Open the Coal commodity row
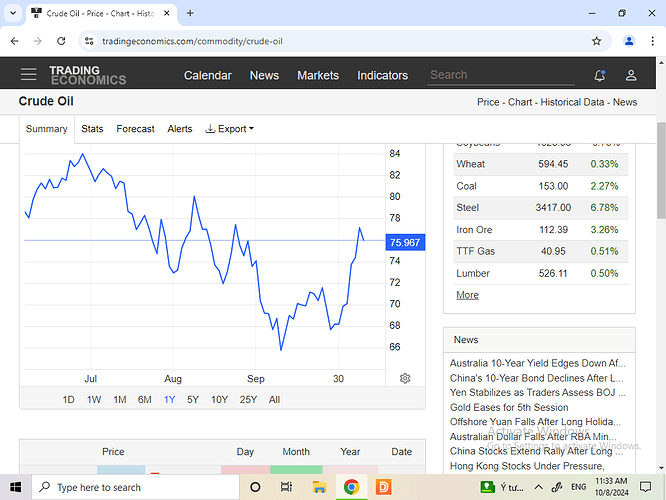666x500 pixels. (540, 186)
